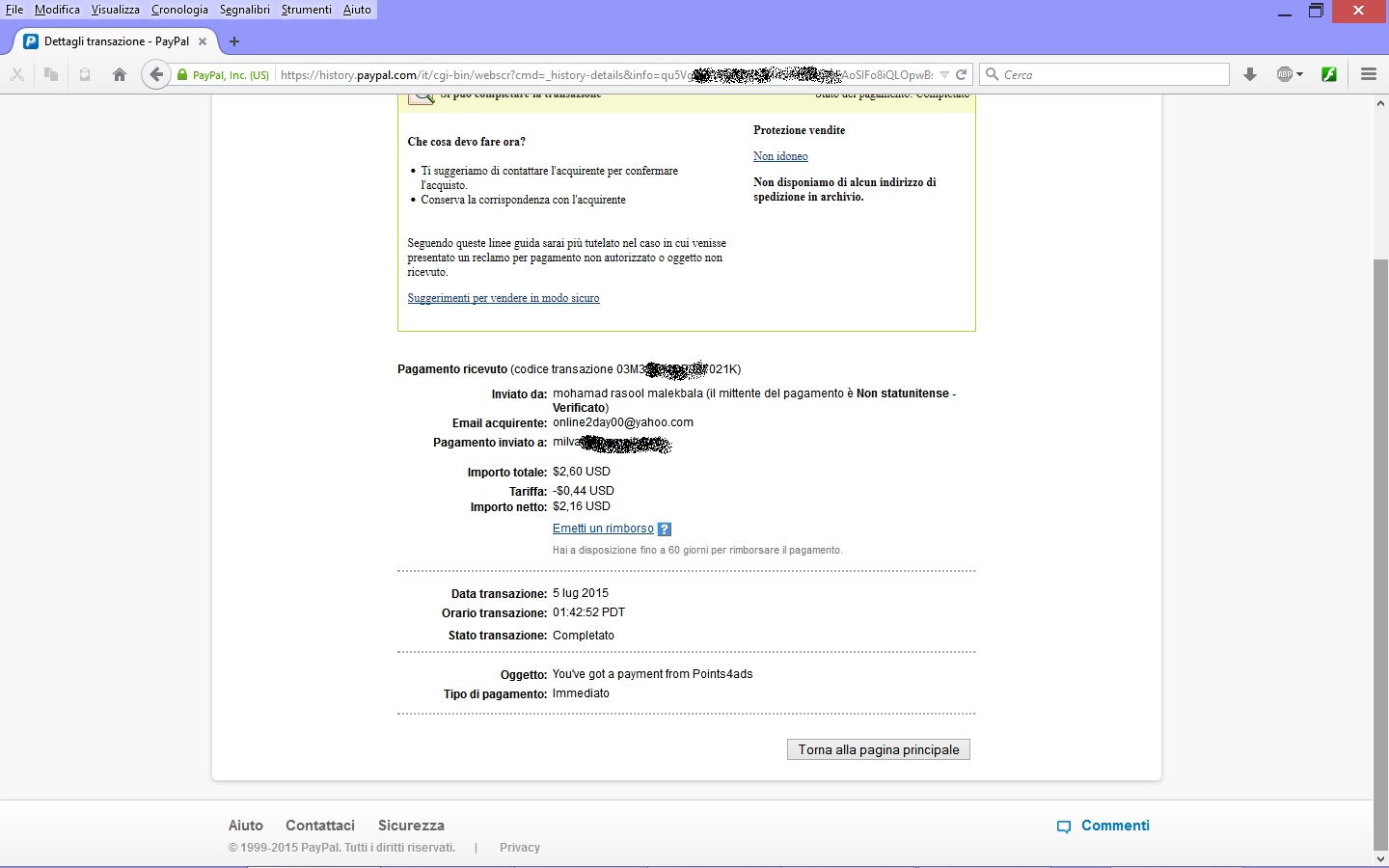Expand the URL history dropdown arrow

(x=944, y=74)
